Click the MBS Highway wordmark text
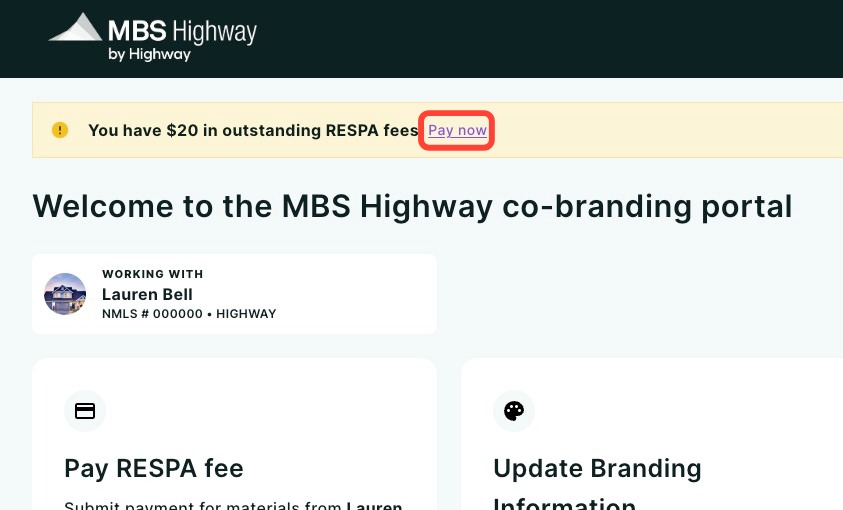The image size is (843, 510). (x=182, y=31)
